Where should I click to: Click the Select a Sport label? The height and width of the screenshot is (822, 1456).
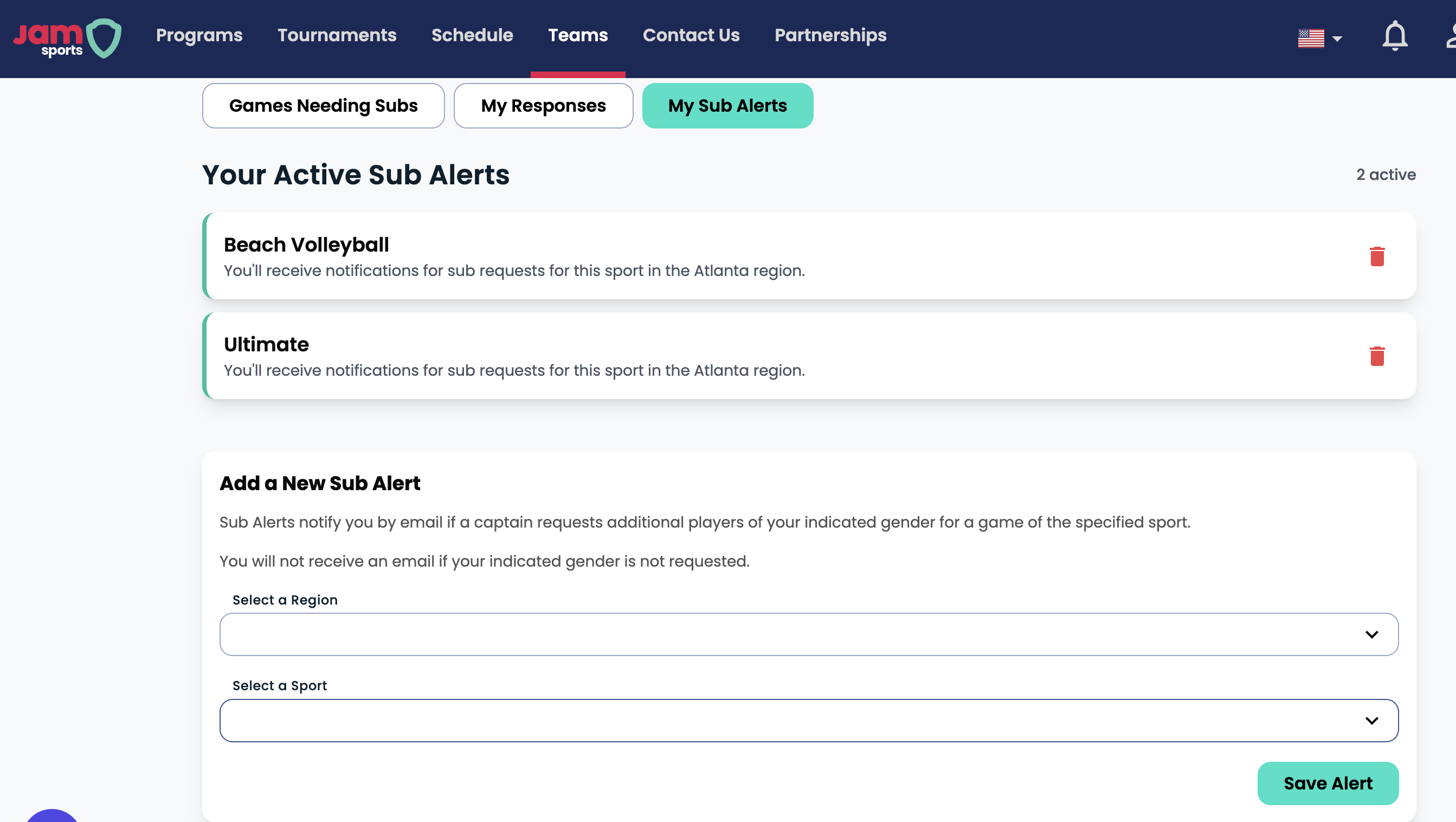[x=280, y=686]
